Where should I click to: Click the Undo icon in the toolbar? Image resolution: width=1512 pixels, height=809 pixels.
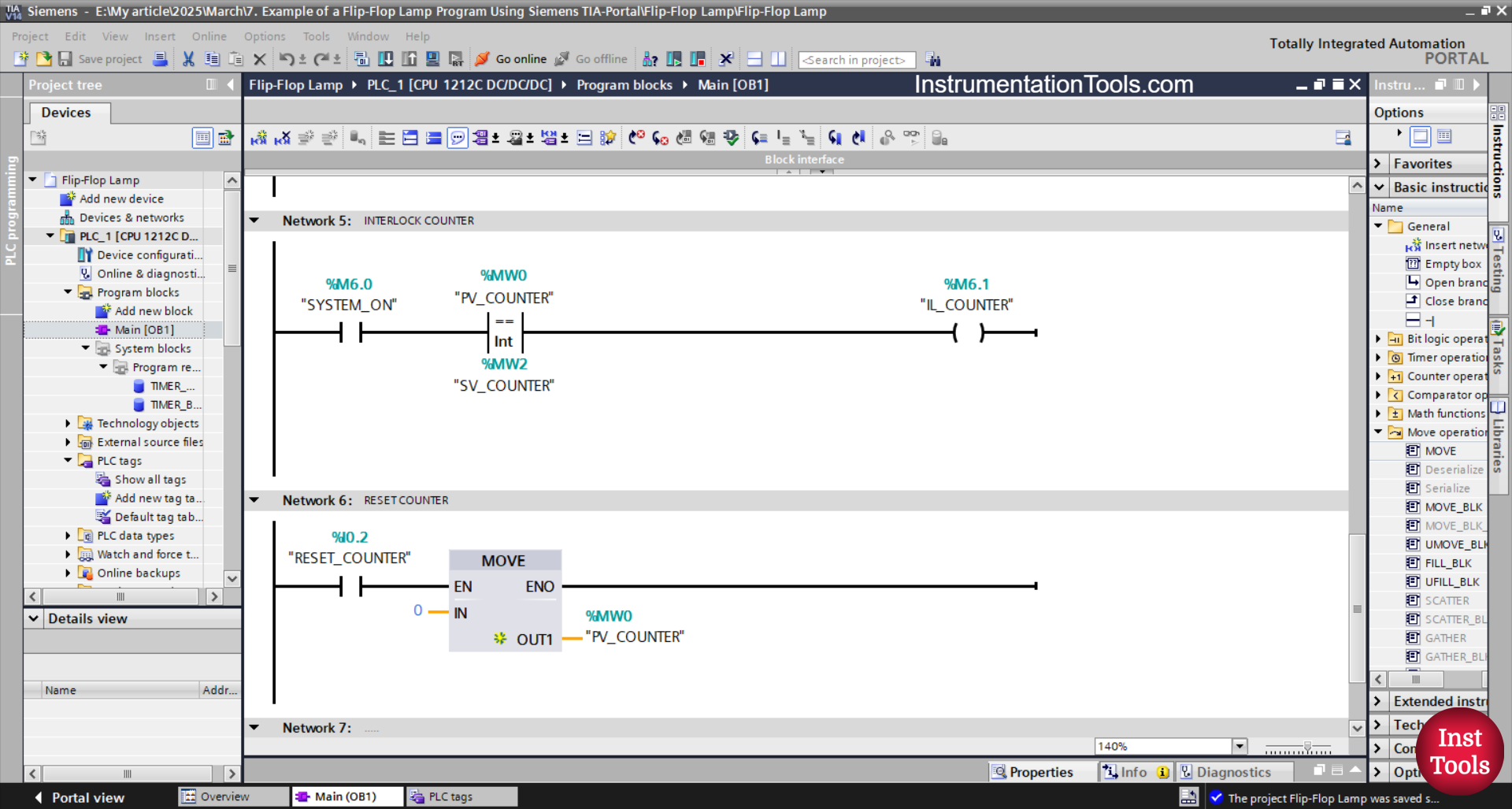pyautogui.click(x=287, y=59)
